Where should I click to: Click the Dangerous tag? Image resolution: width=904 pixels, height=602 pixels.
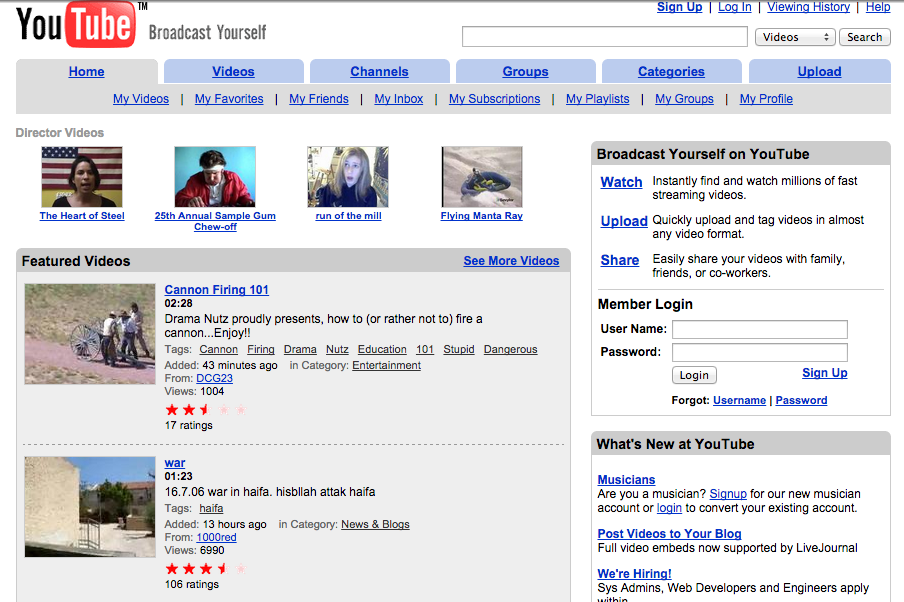(x=510, y=349)
